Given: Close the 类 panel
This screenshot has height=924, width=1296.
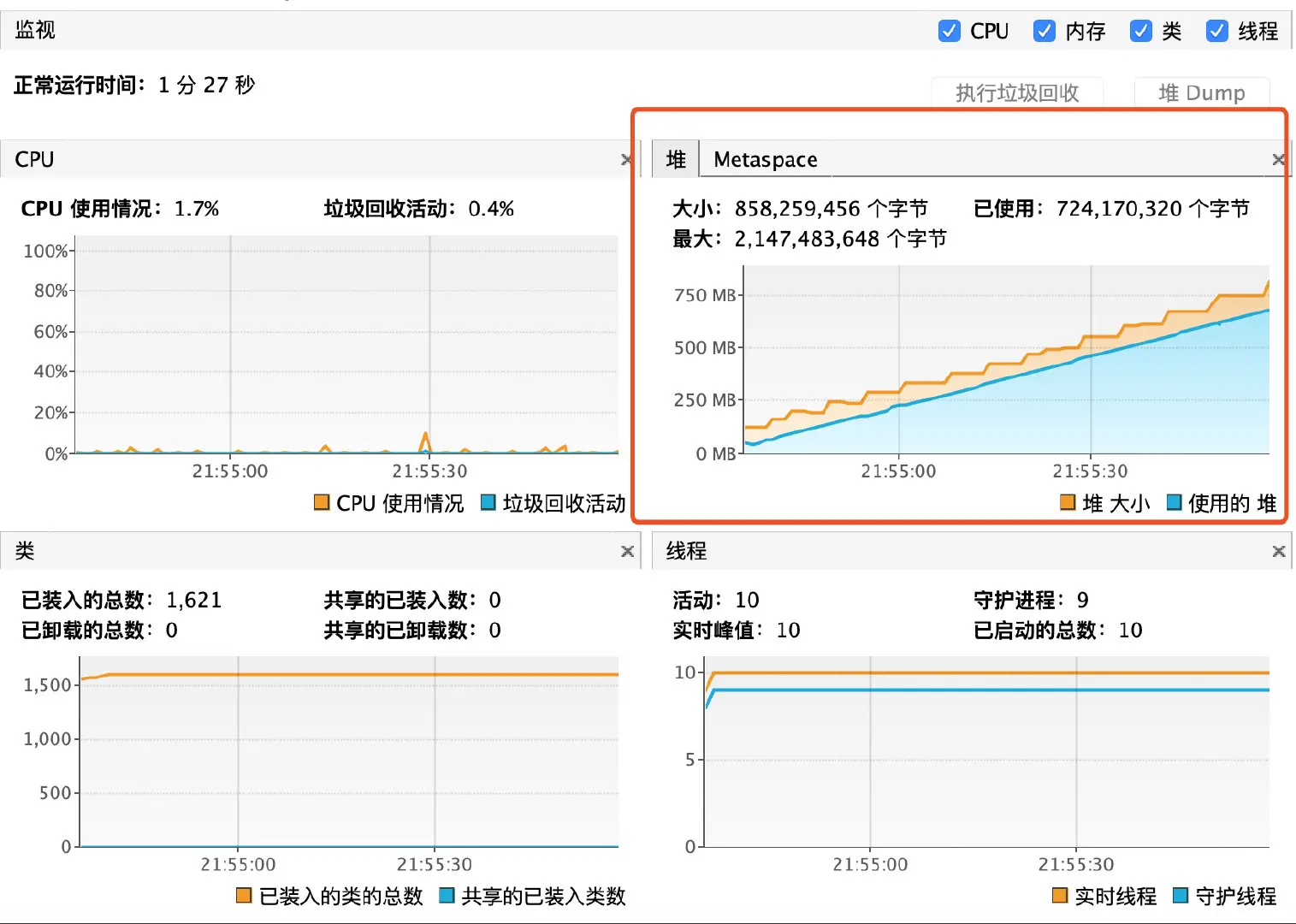Looking at the screenshot, I should [x=627, y=552].
